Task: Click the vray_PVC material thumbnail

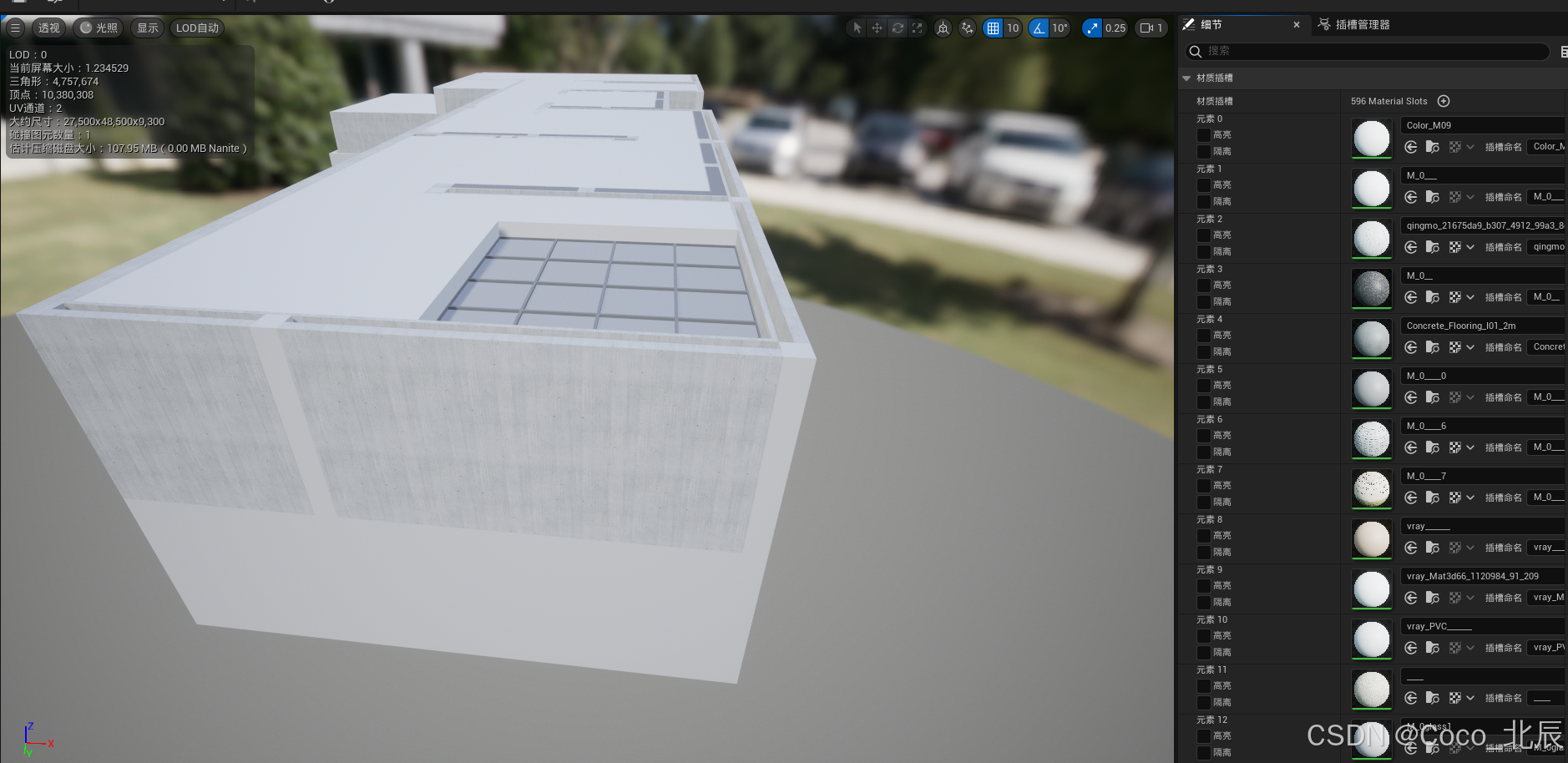Action: pos(1372,639)
